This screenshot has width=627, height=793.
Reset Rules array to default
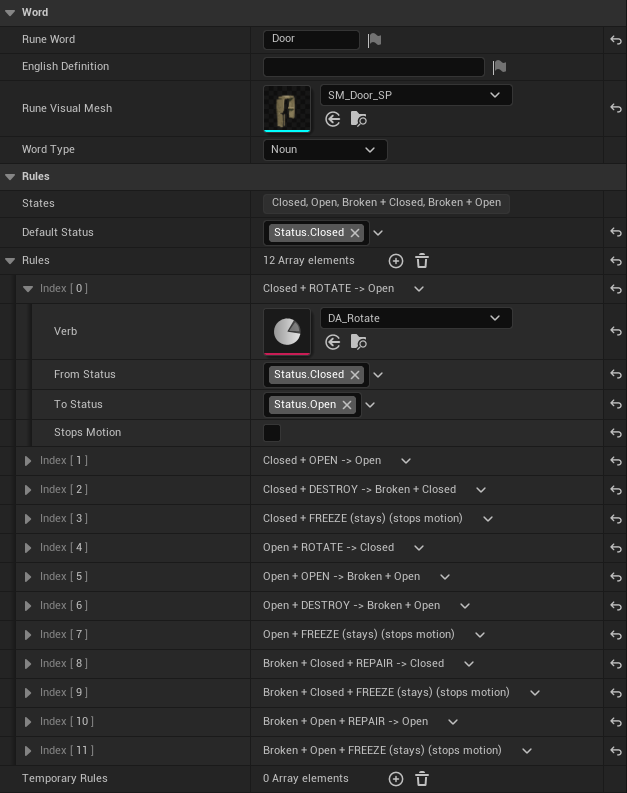[615, 261]
